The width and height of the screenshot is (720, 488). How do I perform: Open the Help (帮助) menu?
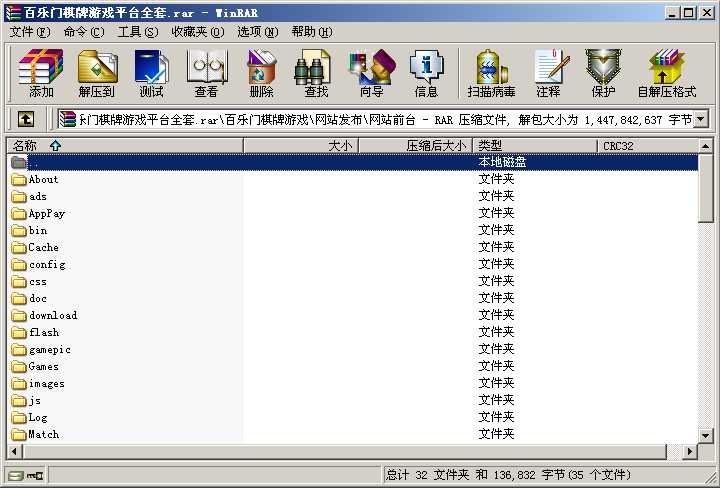click(312, 32)
